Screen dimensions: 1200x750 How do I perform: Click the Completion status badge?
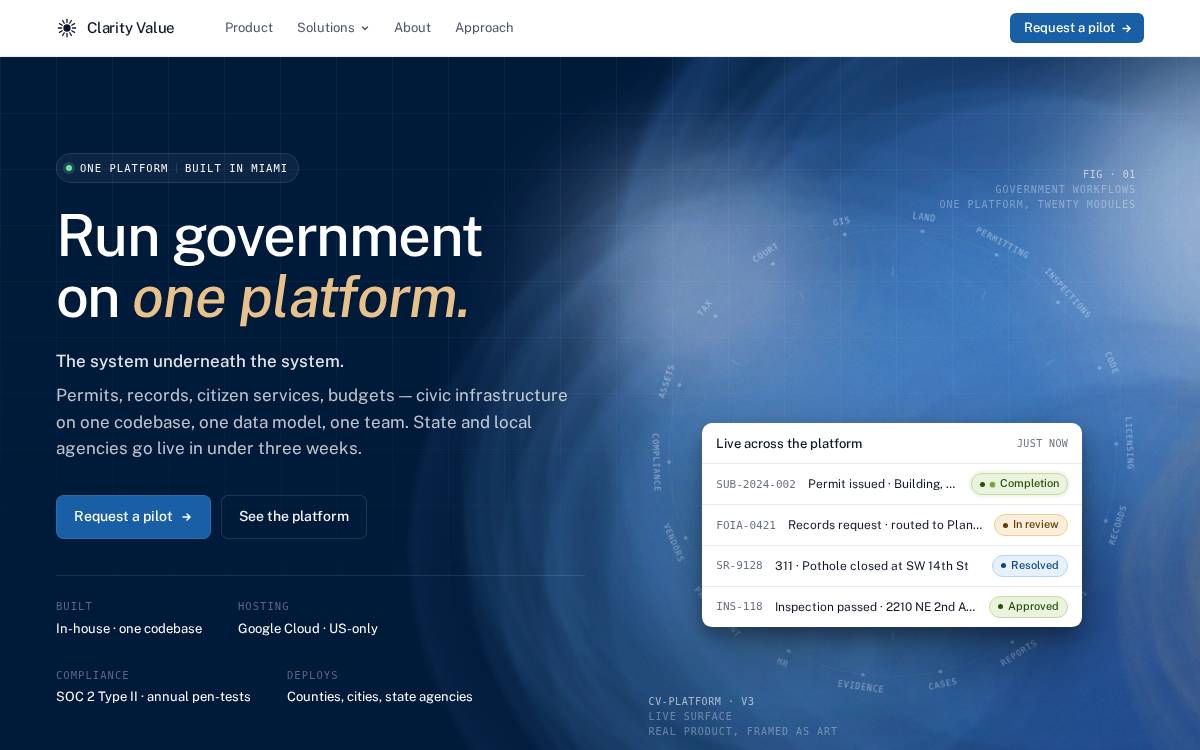(1019, 484)
